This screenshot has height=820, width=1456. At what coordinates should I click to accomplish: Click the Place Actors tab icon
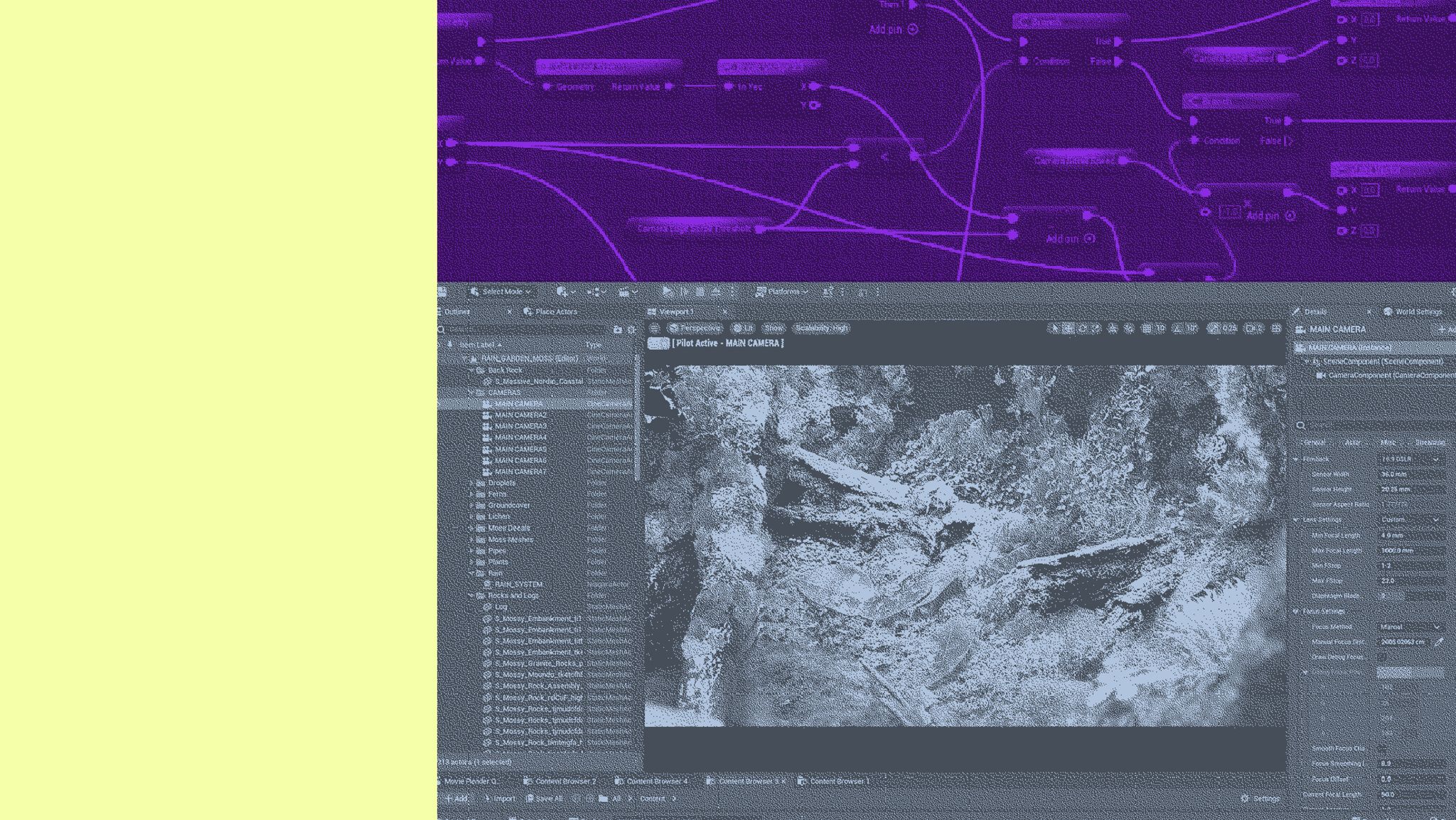pos(528,312)
